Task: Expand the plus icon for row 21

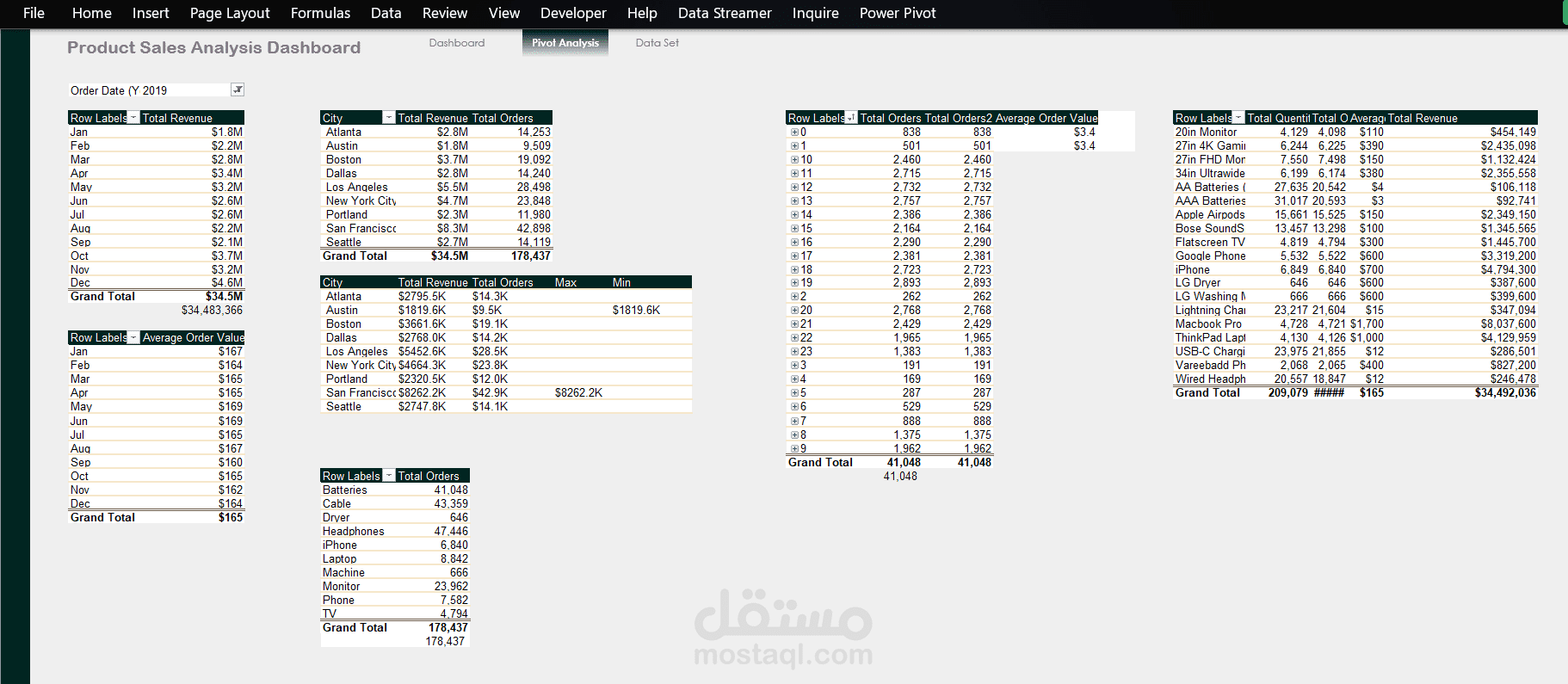Action: (x=794, y=324)
